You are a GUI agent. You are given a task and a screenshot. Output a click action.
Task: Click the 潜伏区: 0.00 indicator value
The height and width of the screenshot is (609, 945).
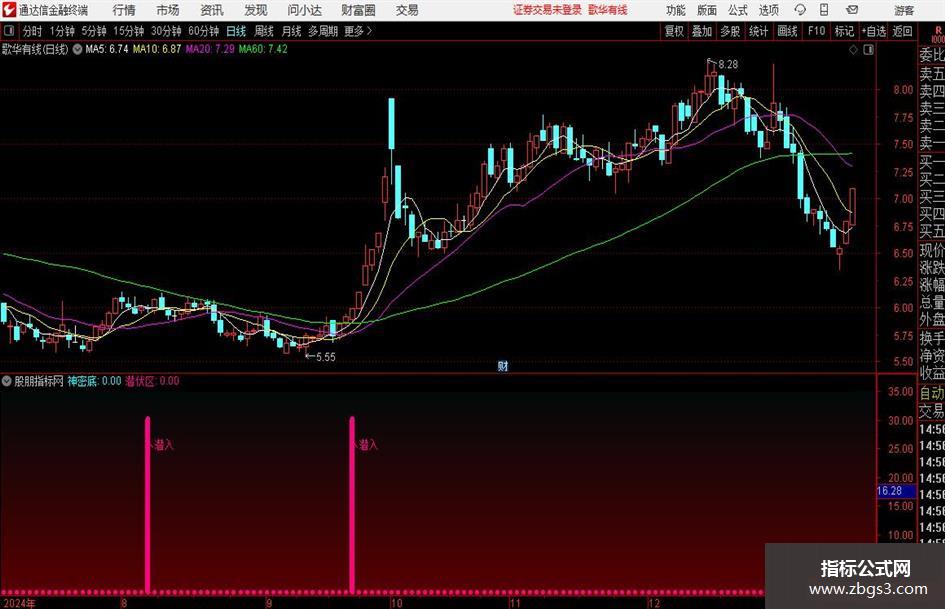(x=152, y=381)
